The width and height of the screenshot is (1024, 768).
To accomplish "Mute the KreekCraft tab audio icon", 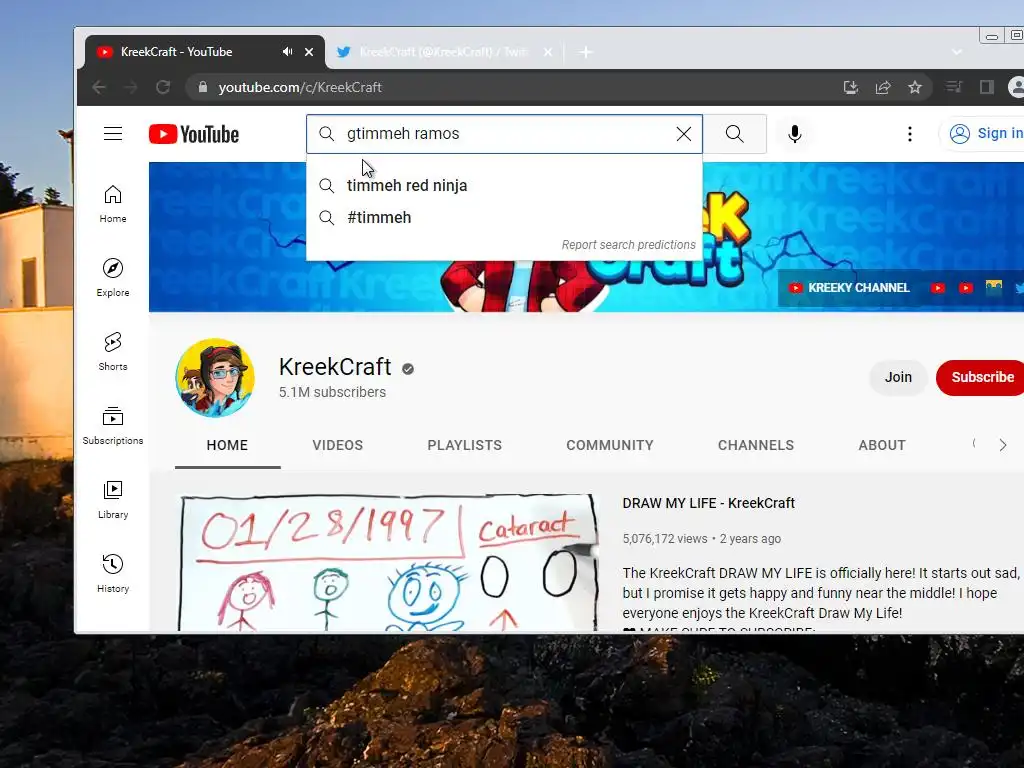I will (x=287, y=52).
